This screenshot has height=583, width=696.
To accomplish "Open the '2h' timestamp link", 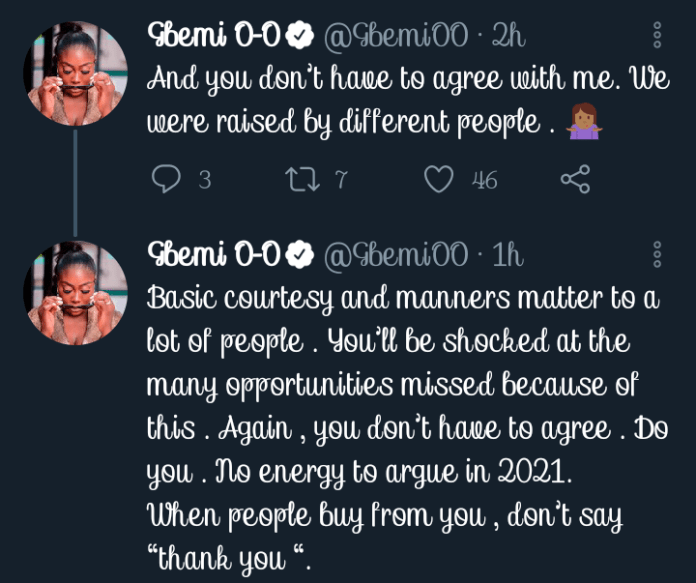I will [x=509, y=37].
